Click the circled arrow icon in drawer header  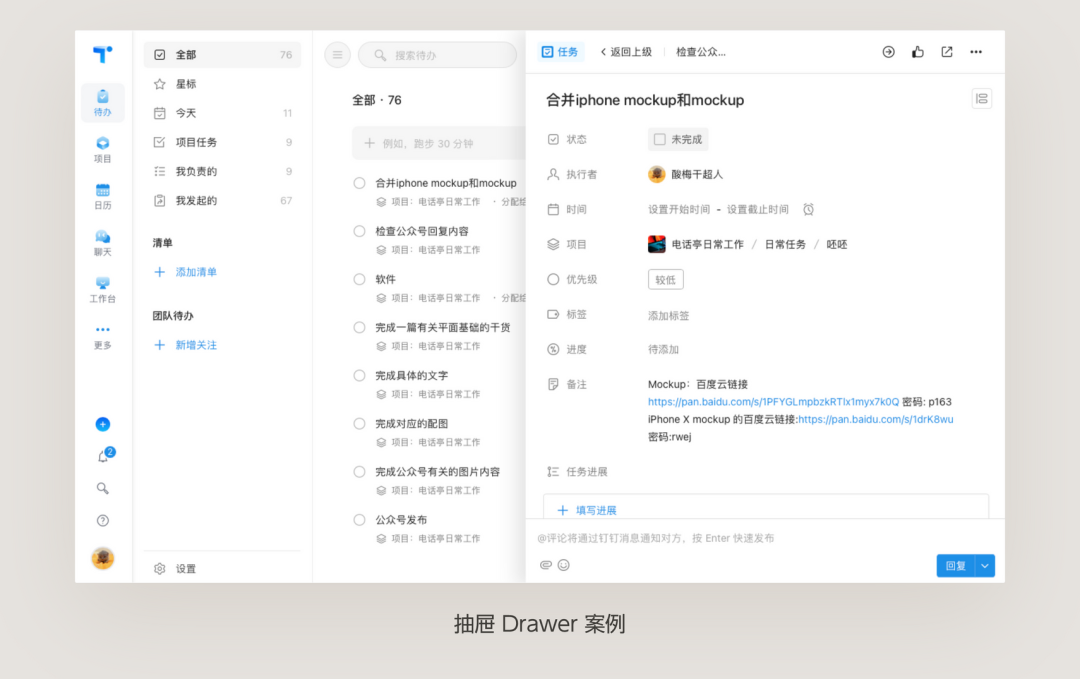[x=889, y=52]
